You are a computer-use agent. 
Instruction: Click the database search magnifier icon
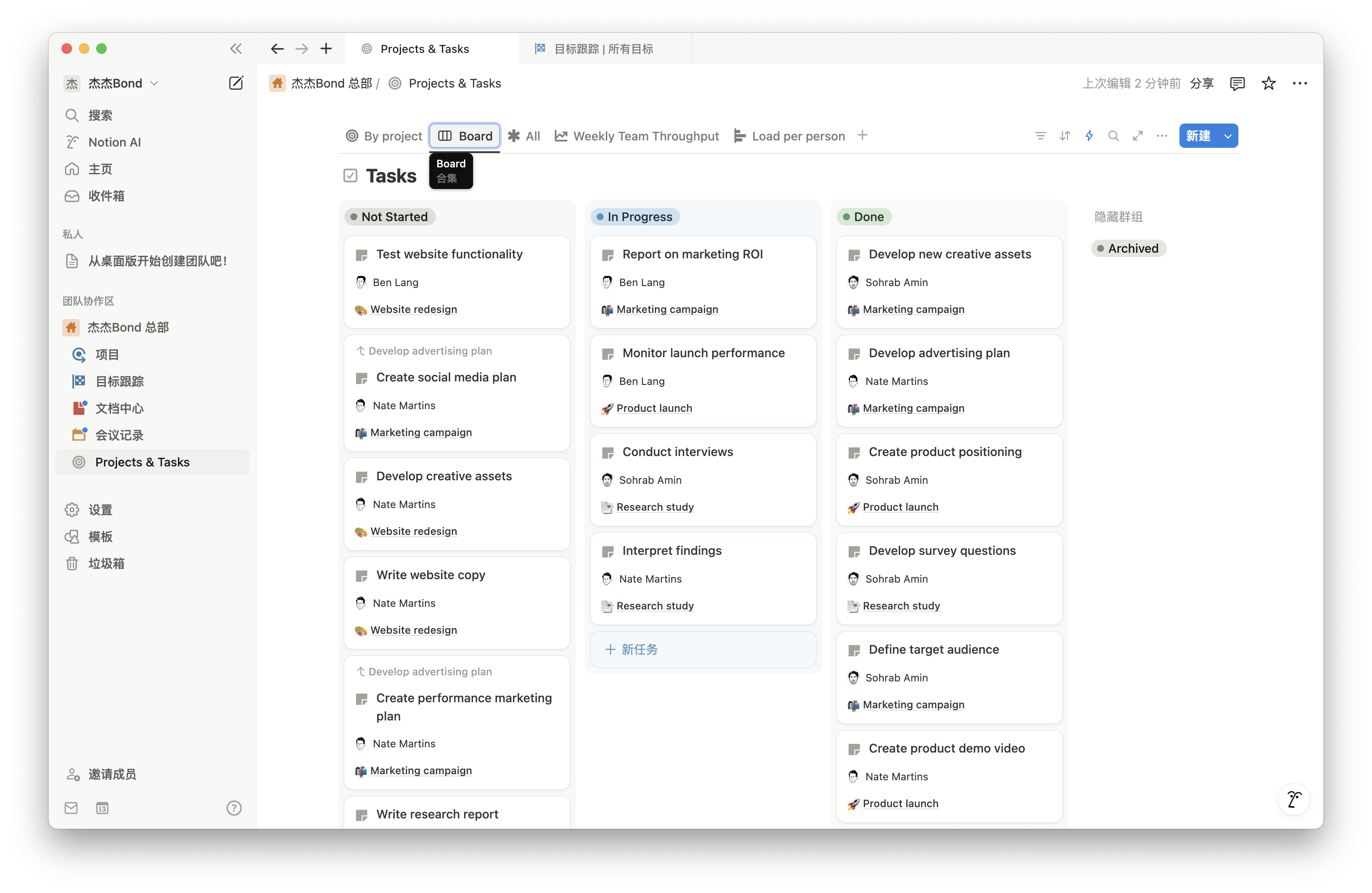[1113, 136]
